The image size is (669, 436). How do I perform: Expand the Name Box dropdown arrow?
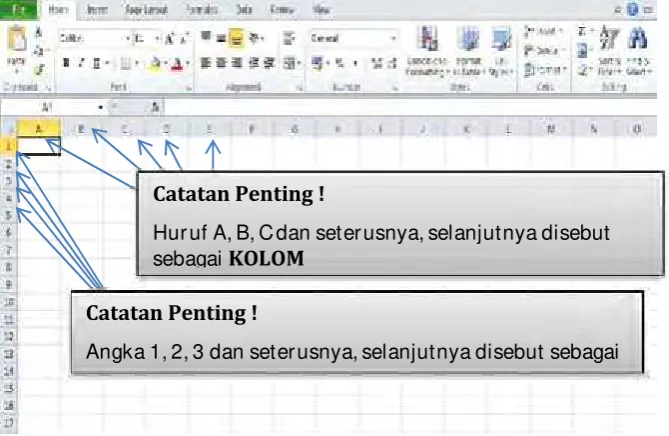pos(100,108)
